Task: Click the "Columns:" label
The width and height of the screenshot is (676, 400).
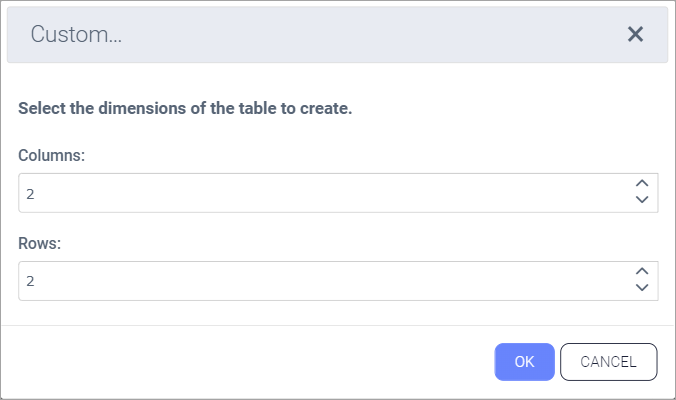Action: coord(51,156)
